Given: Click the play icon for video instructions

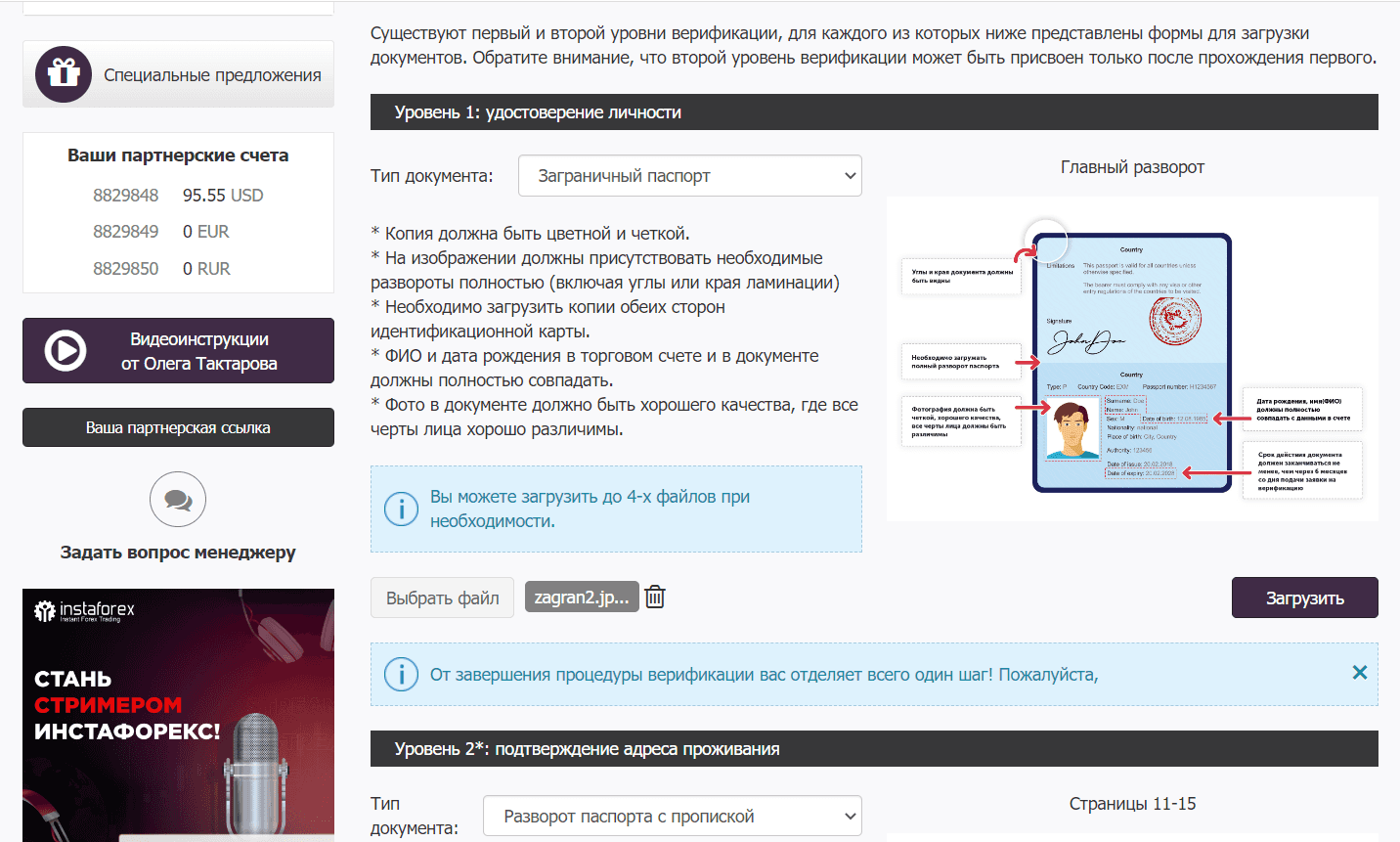Looking at the screenshot, I should pos(66,350).
